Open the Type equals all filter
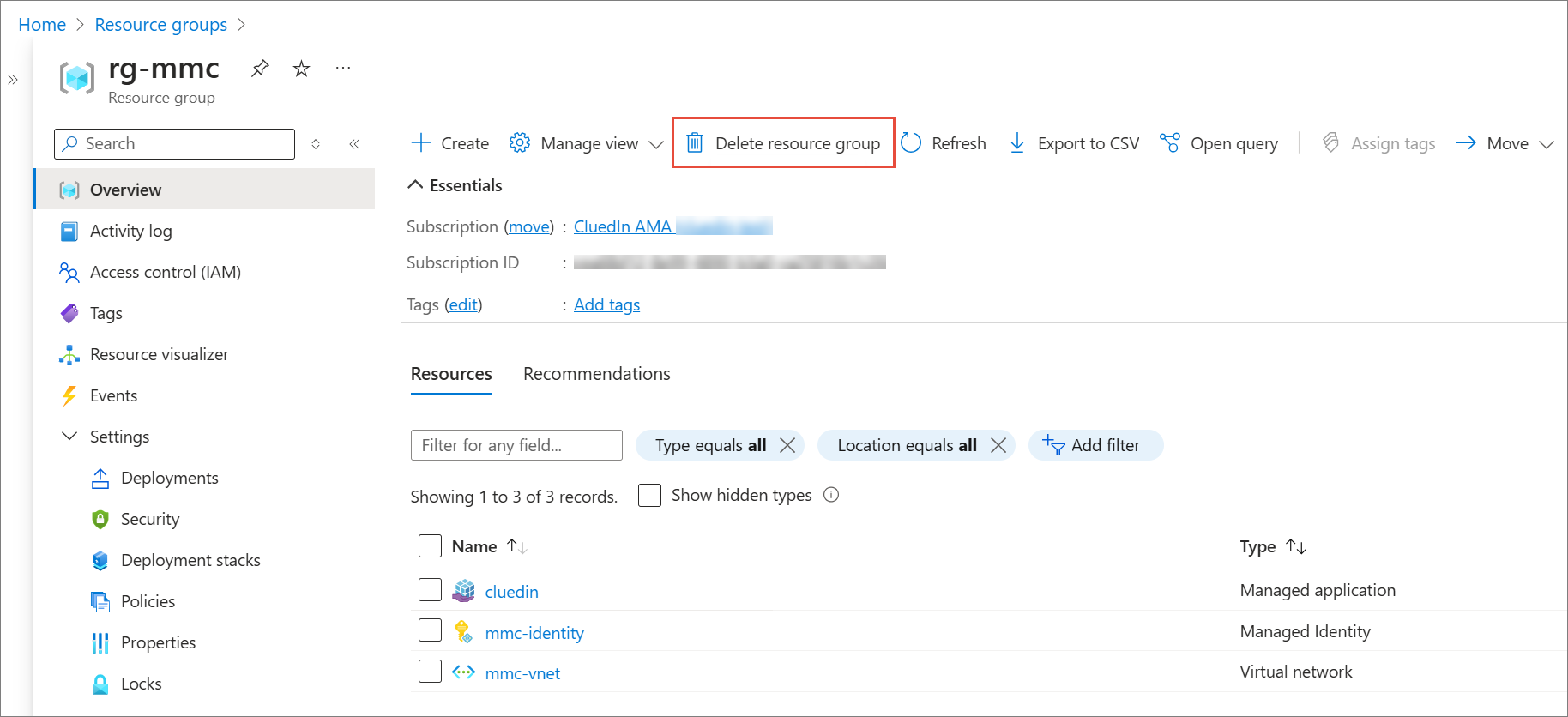 710,445
